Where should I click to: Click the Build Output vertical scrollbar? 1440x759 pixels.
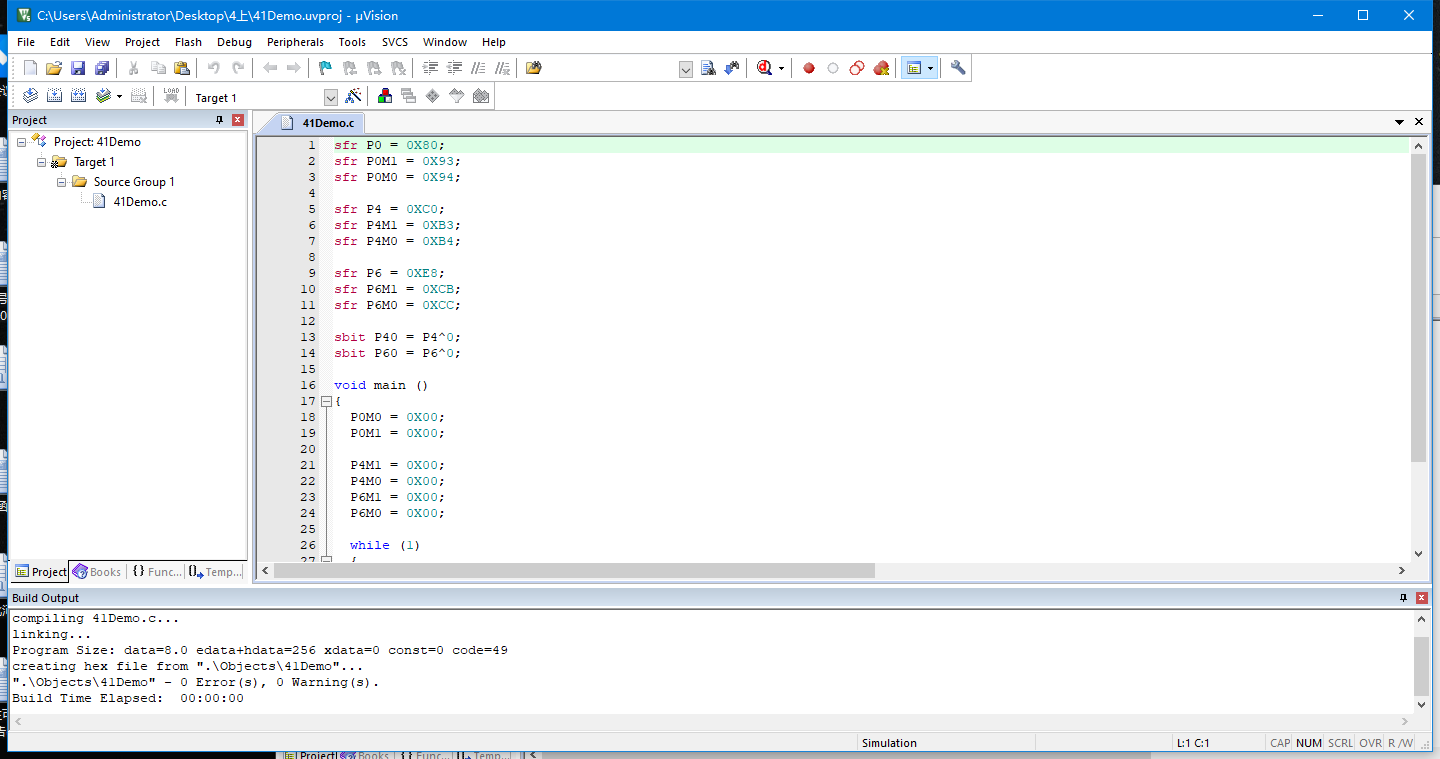[1421, 665]
